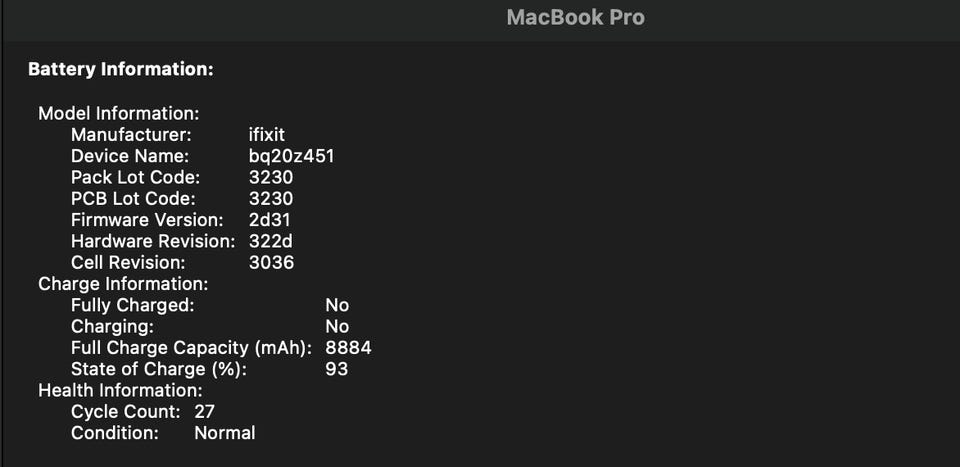This screenshot has height=467, width=960.
Task: Select the Cell Revision value 3036
Action: click(271, 262)
